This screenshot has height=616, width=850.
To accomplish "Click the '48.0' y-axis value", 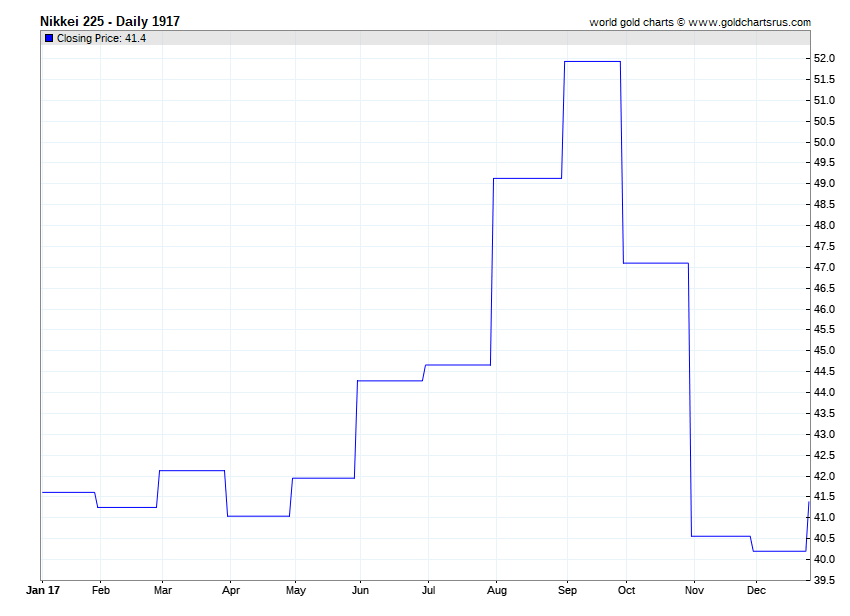I will [x=824, y=225].
